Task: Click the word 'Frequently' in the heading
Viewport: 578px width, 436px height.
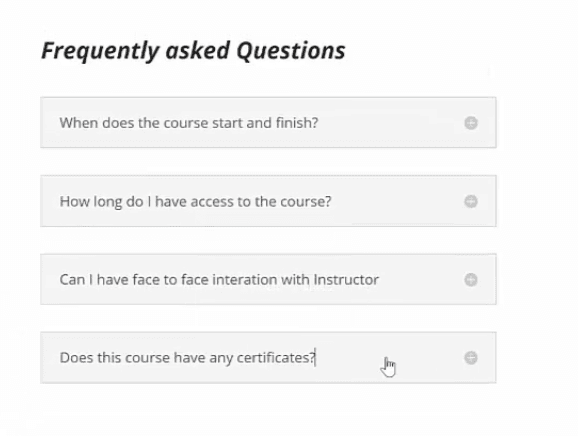Action: click(x=100, y=52)
